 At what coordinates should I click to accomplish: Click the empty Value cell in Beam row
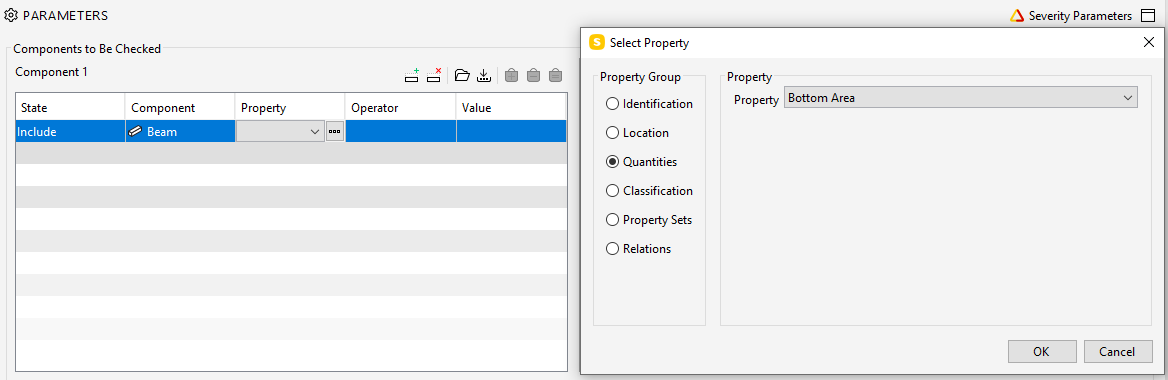point(511,131)
